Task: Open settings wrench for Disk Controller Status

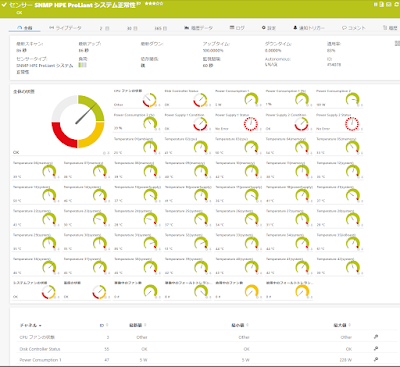Action: click(x=376, y=349)
